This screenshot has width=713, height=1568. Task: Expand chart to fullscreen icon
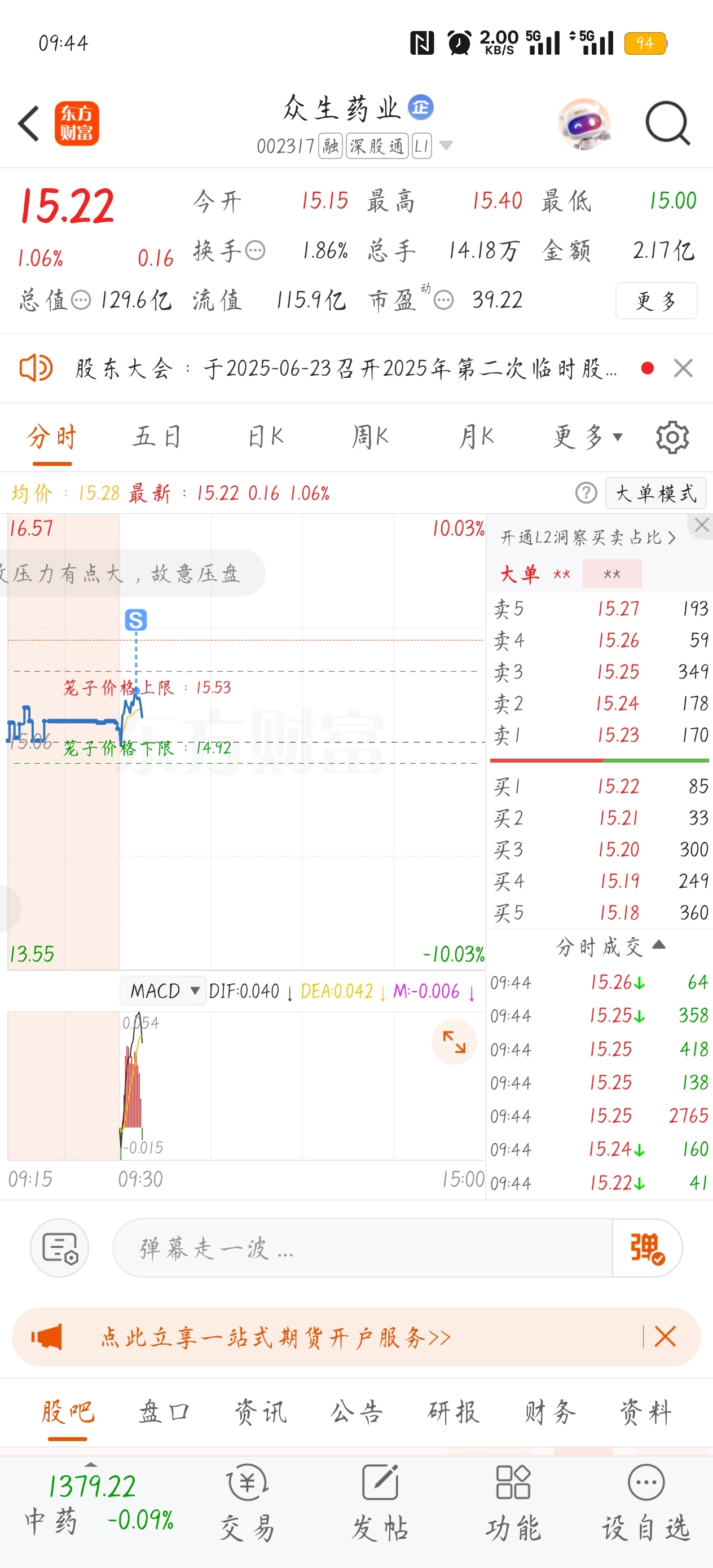pyautogui.click(x=454, y=1042)
